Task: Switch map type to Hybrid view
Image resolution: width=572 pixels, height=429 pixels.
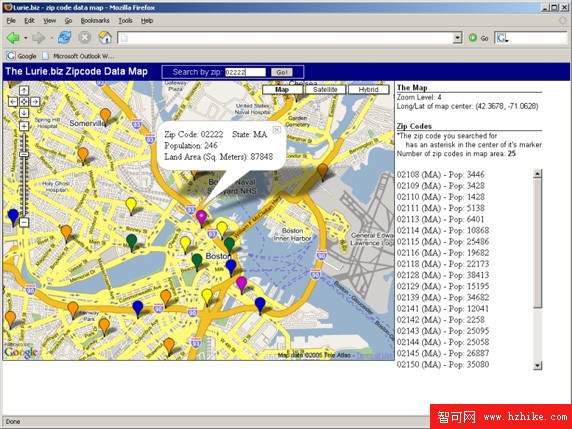Action: coord(368,90)
